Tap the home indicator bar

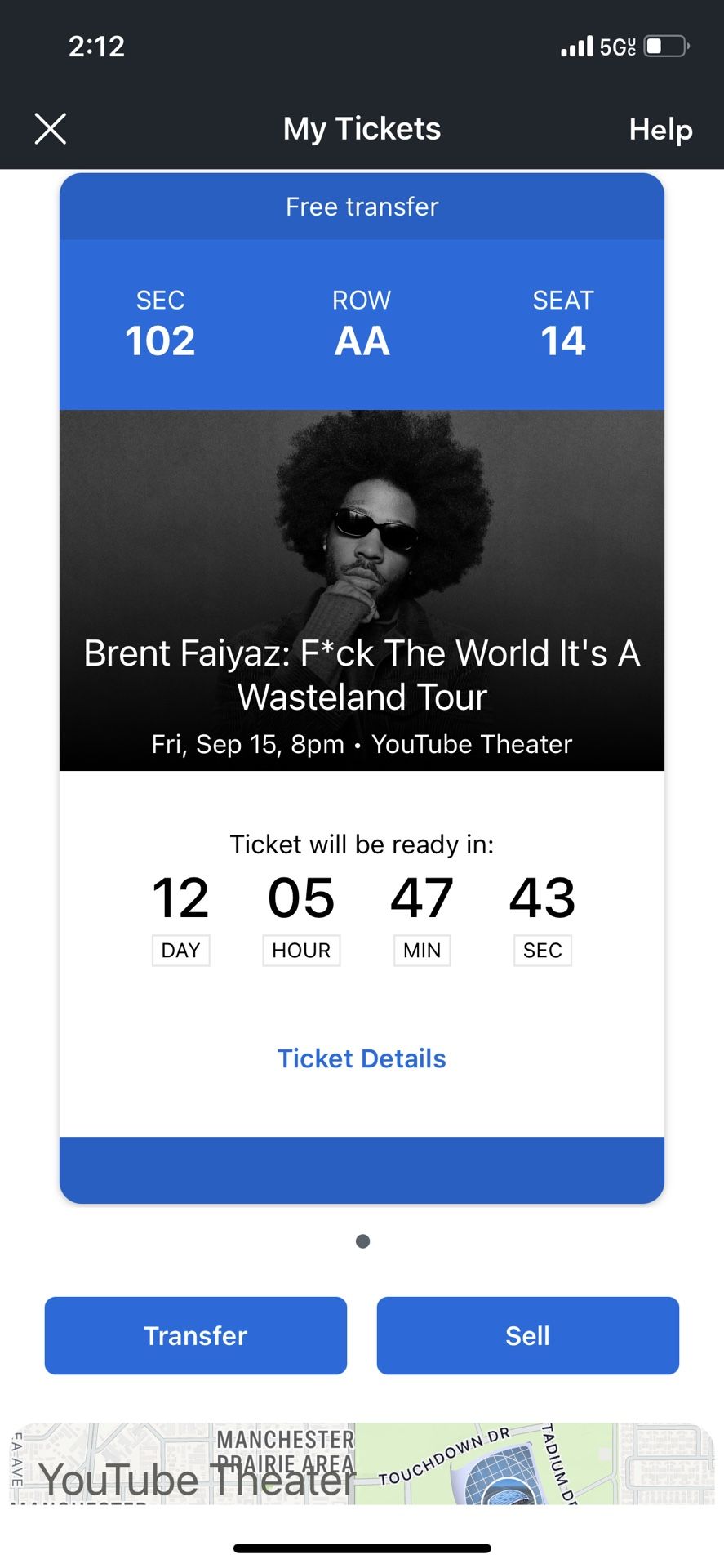pyautogui.click(x=362, y=1548)
